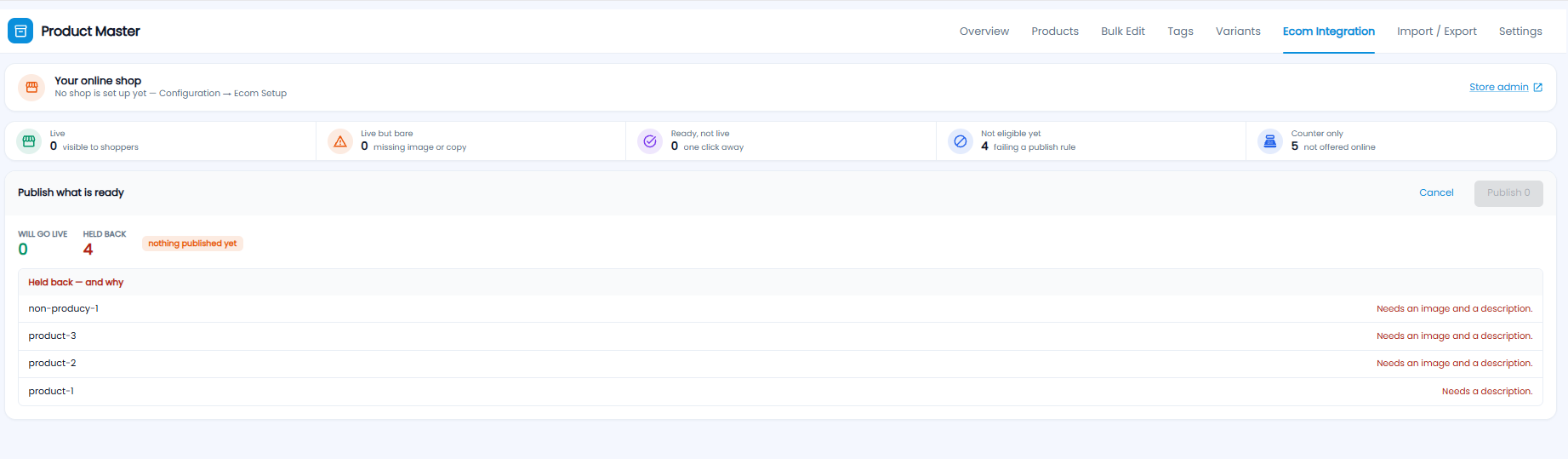Click the Counter only register icon
Viewport: 1568px width, 459px height.
[x=1270, y=141]
